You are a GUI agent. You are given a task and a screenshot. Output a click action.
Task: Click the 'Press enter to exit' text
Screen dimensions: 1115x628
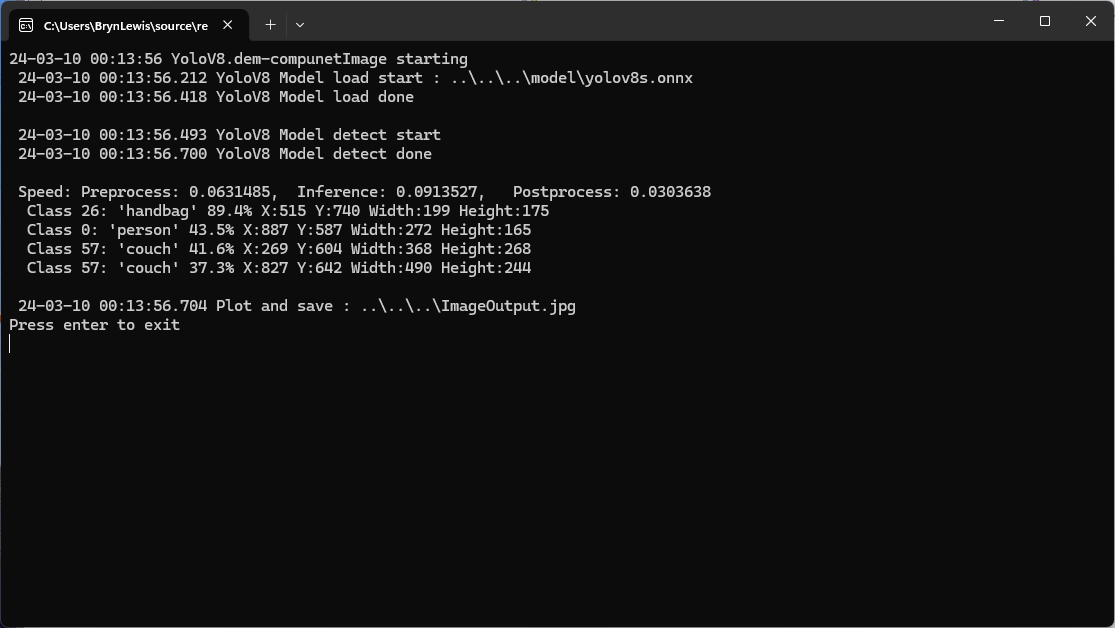point(95,325)
